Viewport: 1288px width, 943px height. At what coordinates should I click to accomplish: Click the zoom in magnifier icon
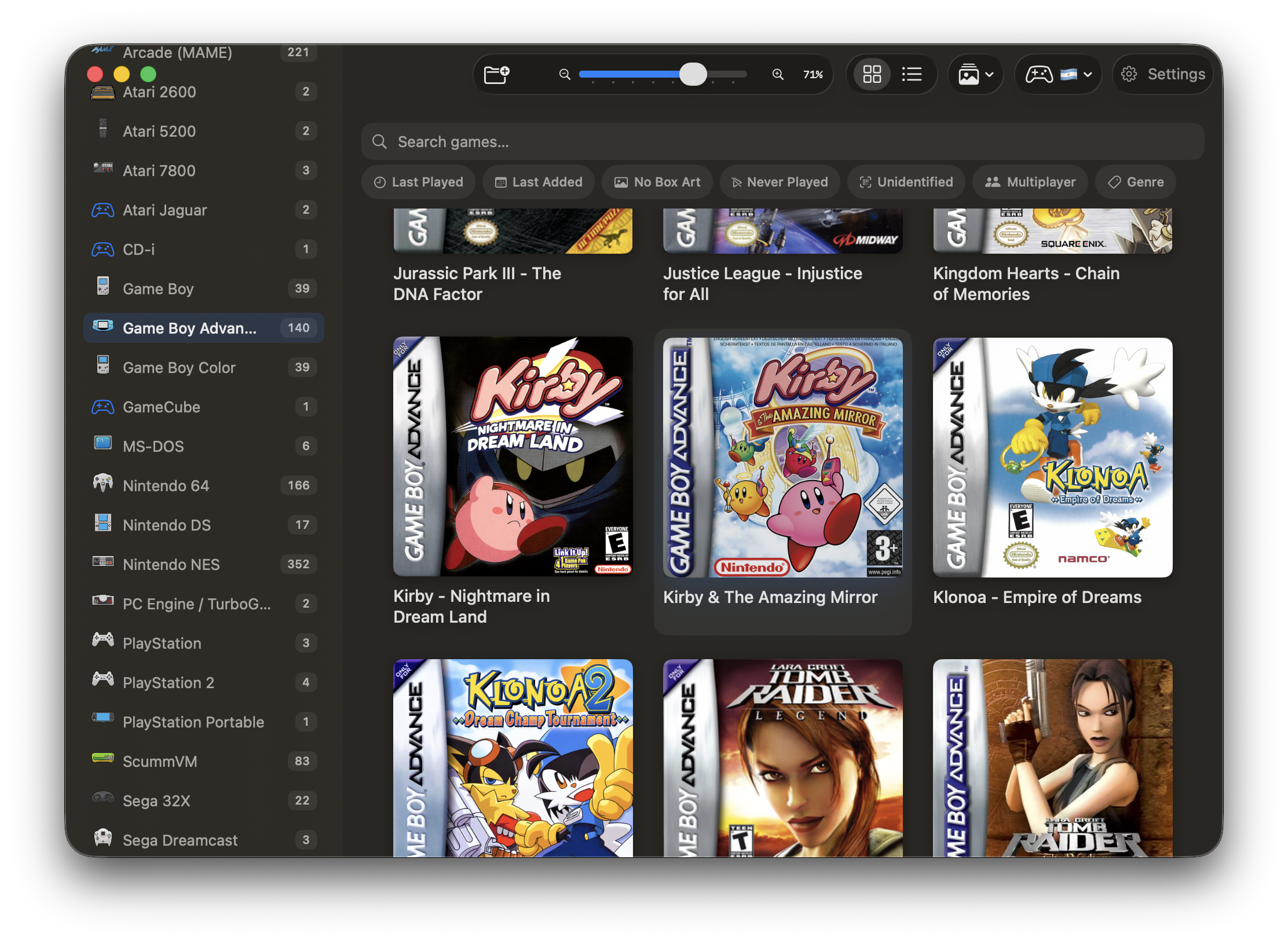coord(778,74)
